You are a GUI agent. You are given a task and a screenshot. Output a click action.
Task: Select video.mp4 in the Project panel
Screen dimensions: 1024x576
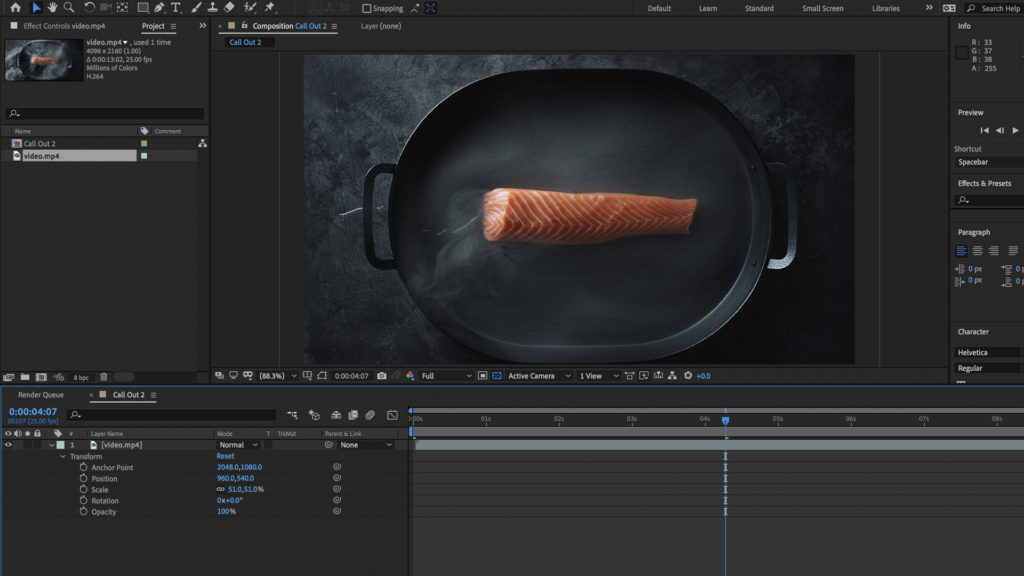(41, 156)
